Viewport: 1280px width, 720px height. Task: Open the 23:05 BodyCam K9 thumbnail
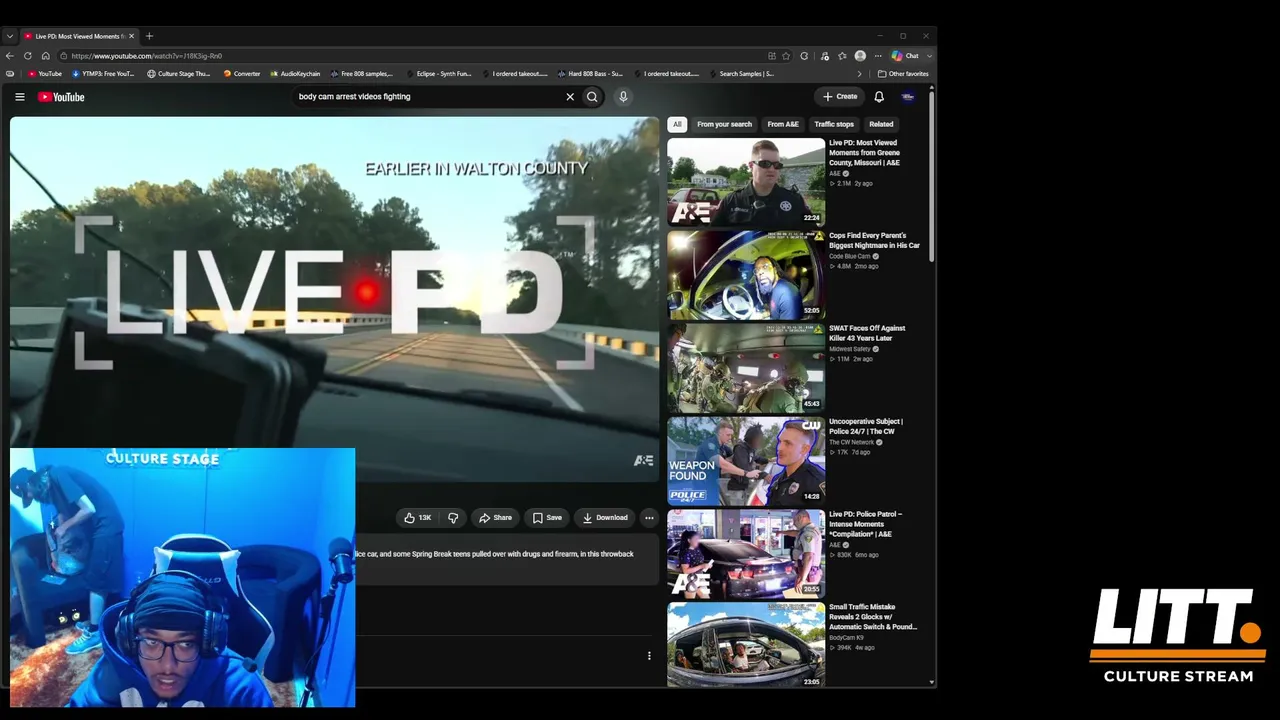coord(746,645)
